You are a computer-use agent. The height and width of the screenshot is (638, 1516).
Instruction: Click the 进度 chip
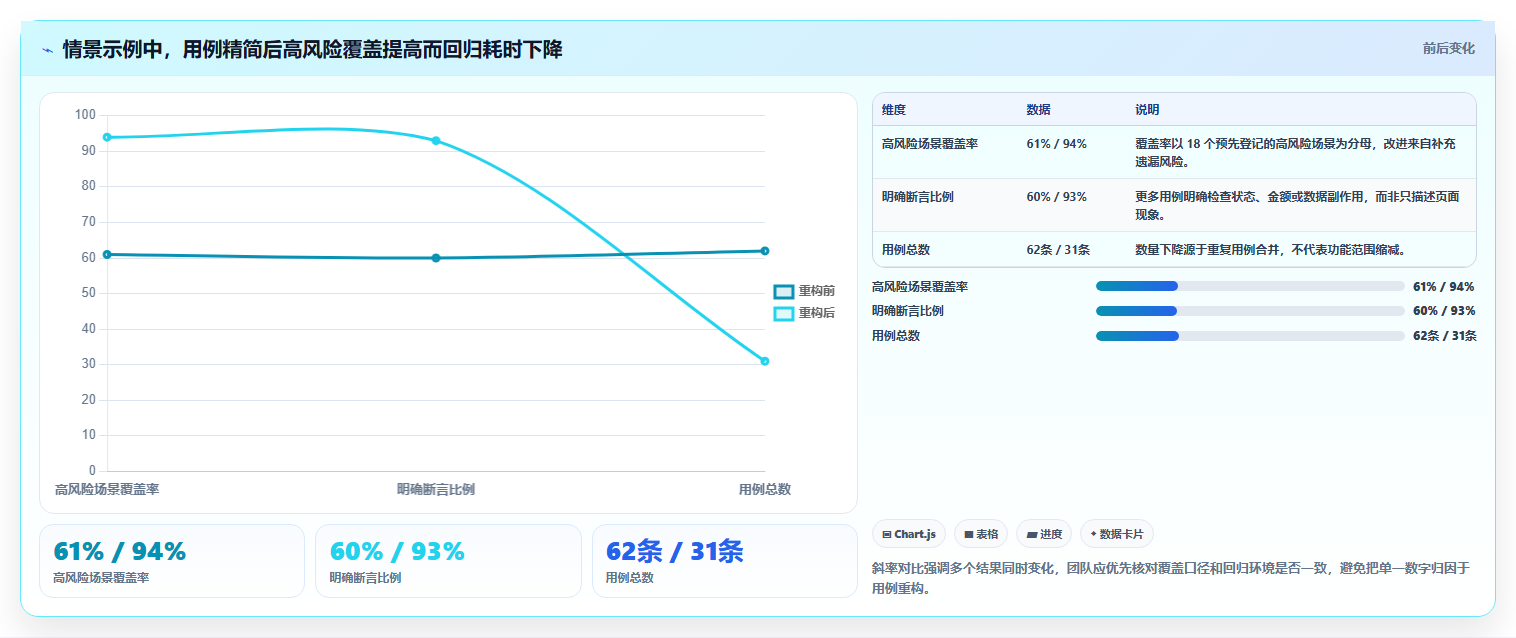pyautogui.click(x=1043, y=534)
